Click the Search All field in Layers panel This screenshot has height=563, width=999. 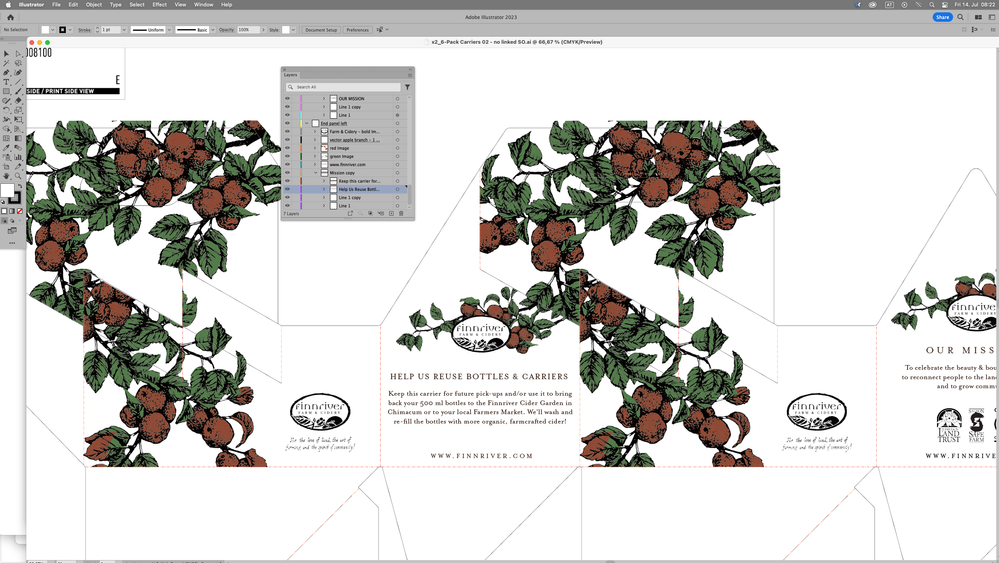coord(343,87)
